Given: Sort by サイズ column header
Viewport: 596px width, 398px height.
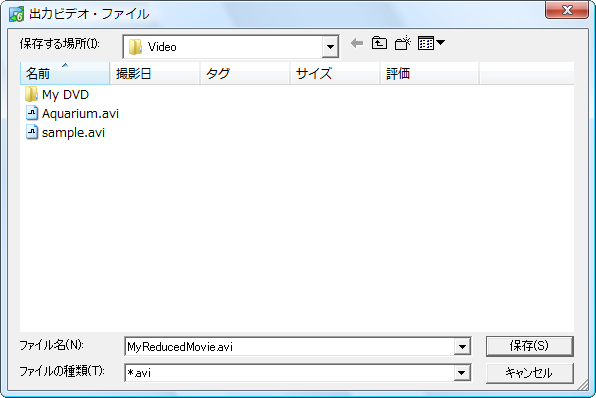Looking at the screenshot, I should [335, 73].
